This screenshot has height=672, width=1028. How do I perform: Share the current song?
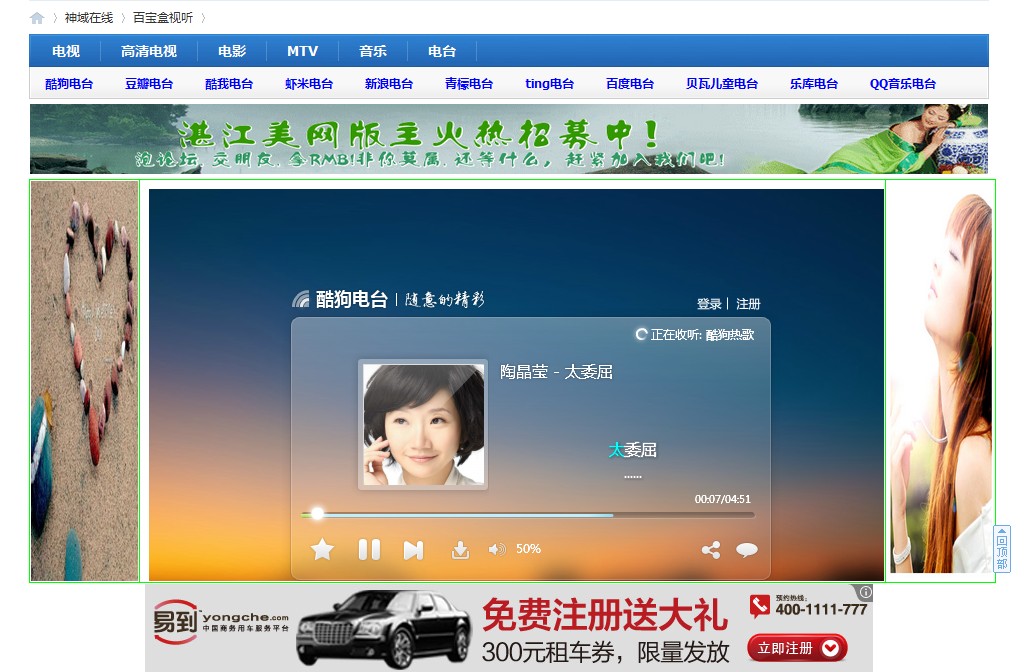(711, 549)
